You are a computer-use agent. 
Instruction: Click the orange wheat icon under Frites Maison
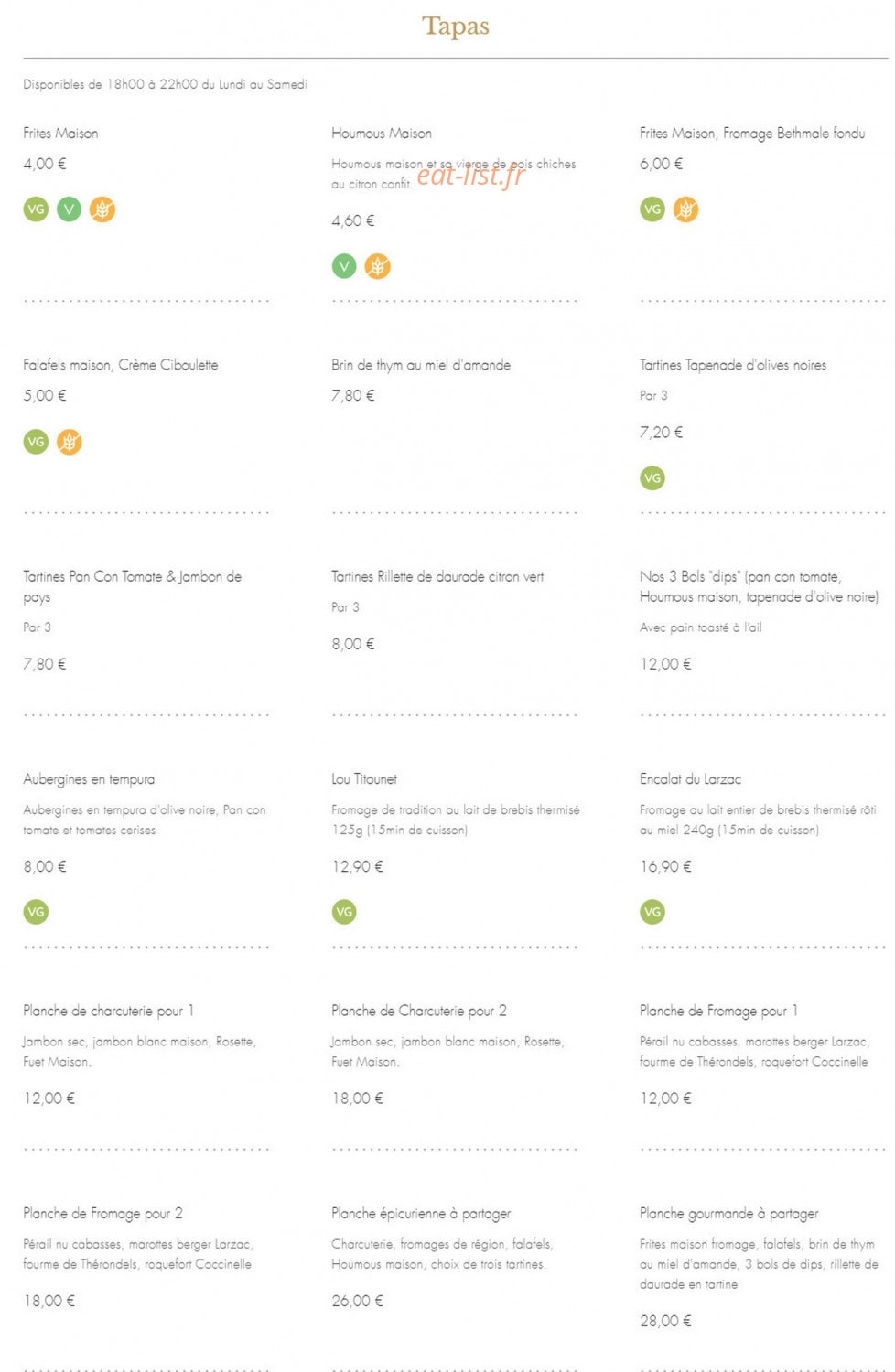point(102,209)
